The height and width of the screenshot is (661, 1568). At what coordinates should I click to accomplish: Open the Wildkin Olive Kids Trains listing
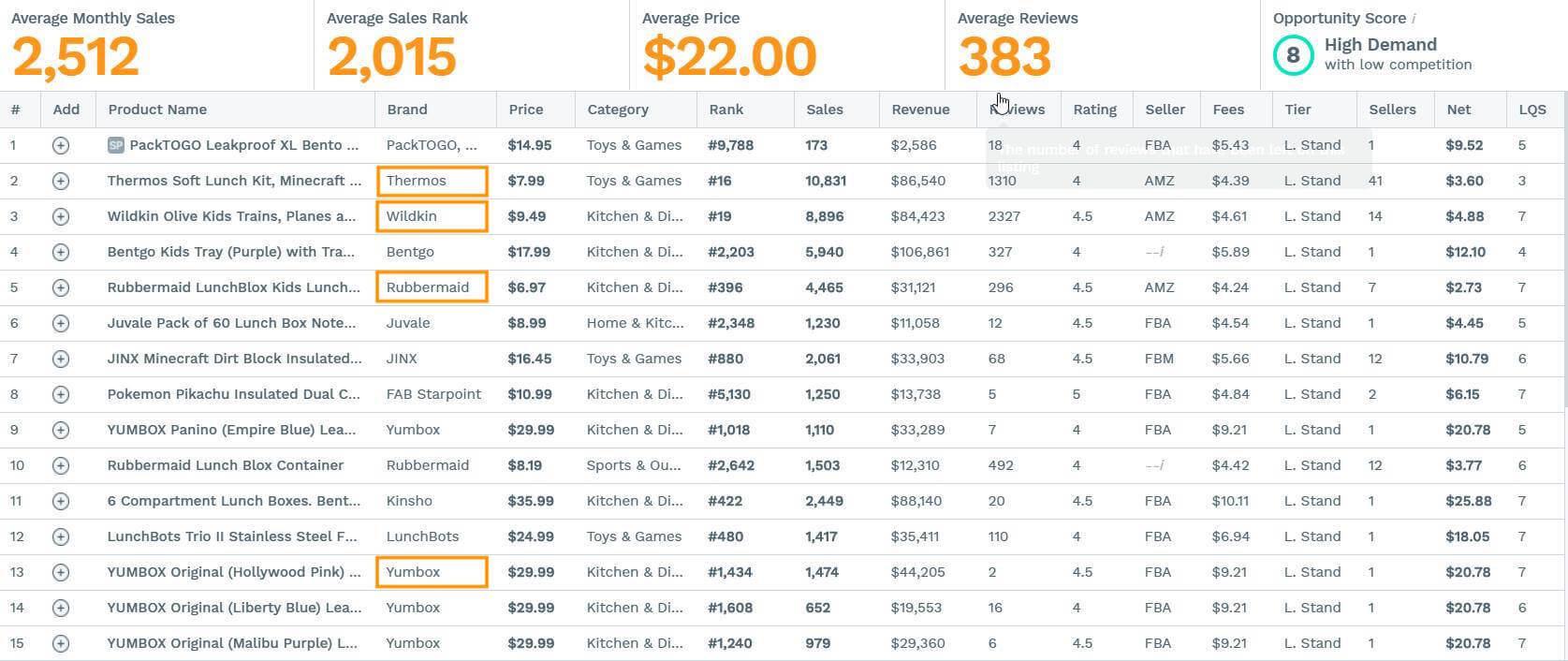point(231,216)
